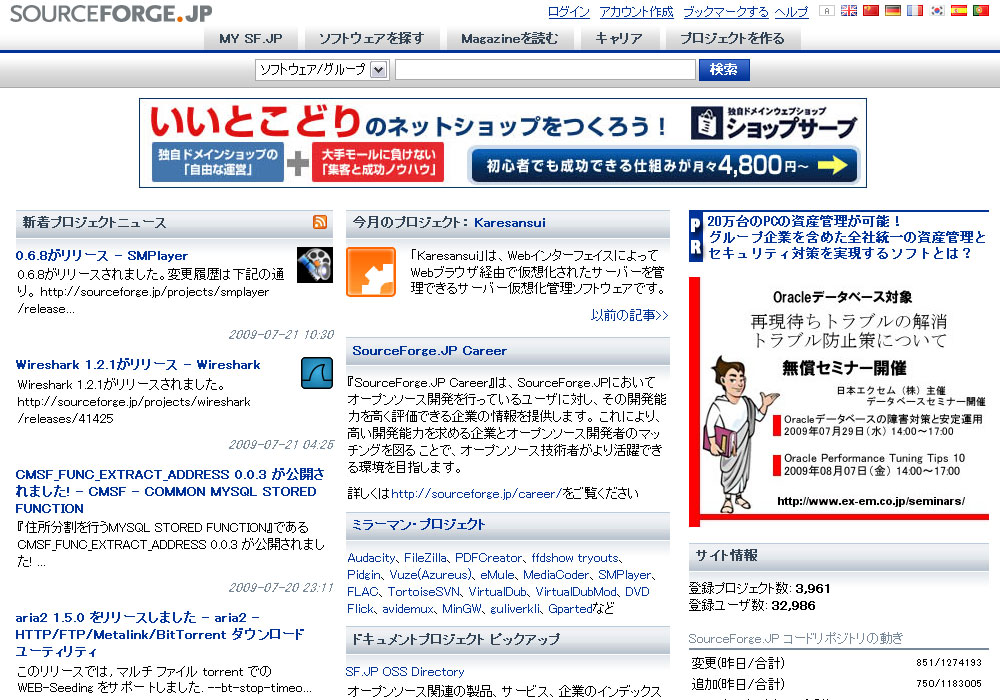
Task: Pick the French flag language icon
Action: pos(915,11)
